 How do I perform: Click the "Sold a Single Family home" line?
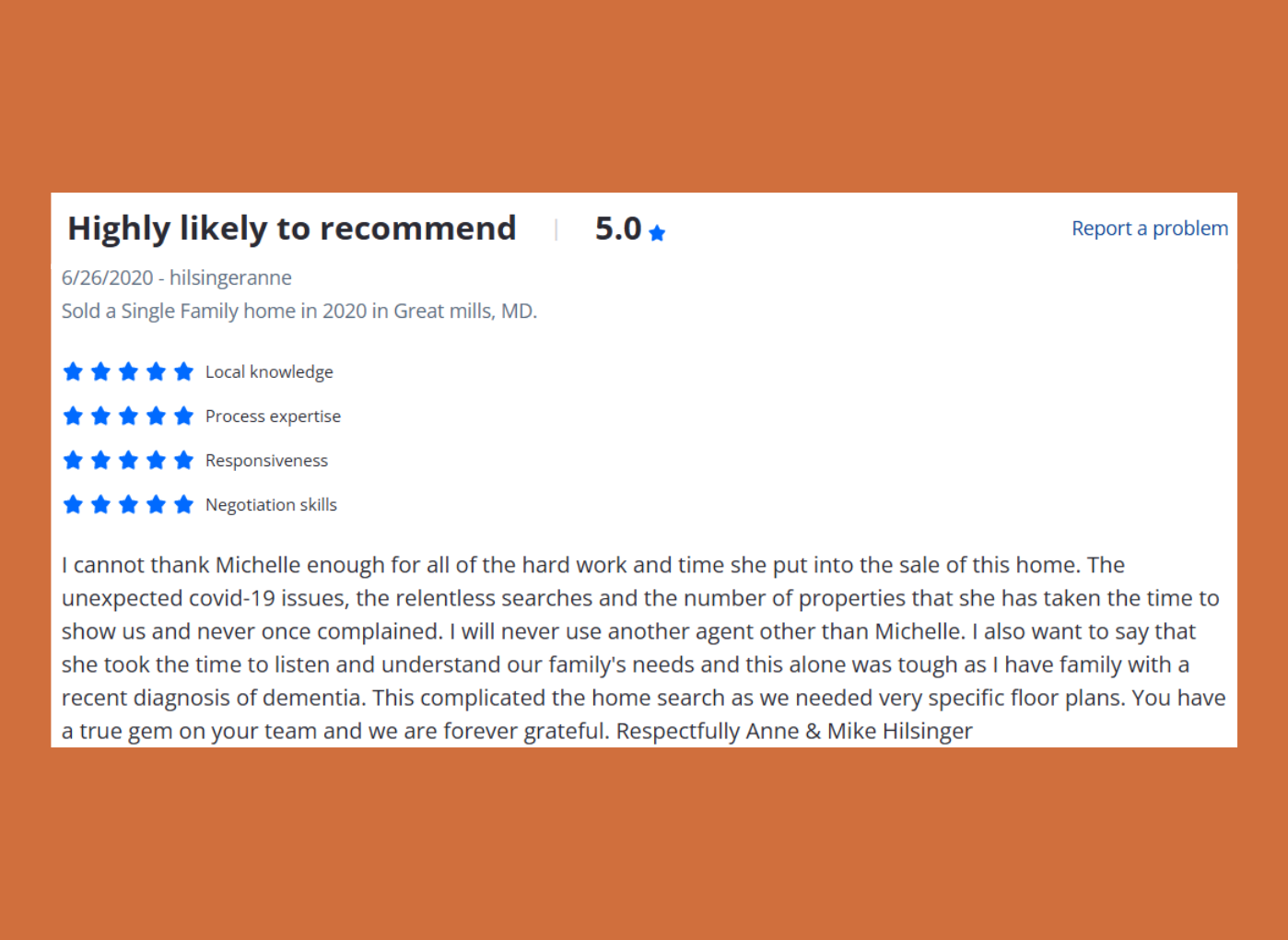pyautogui.click(x=299, y=311)
